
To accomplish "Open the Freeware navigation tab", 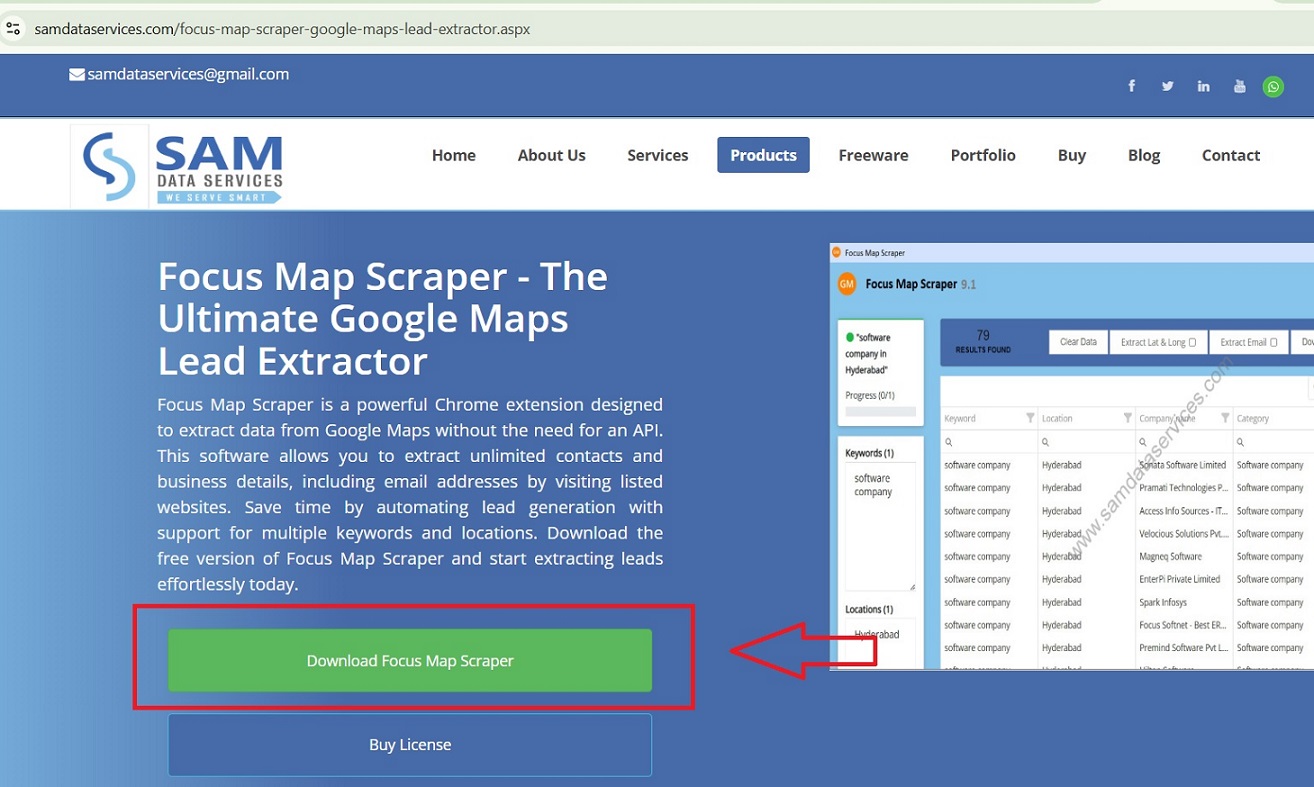I will point(873,155).
